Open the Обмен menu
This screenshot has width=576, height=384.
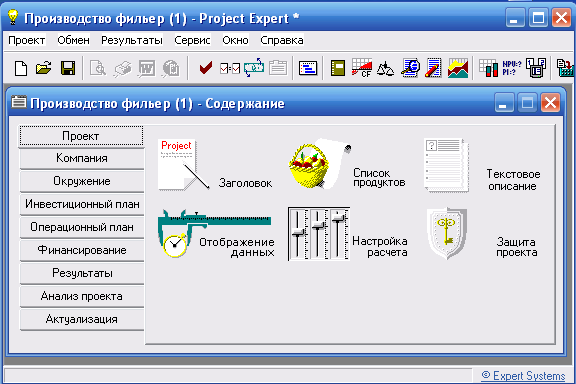pos(73,40)
